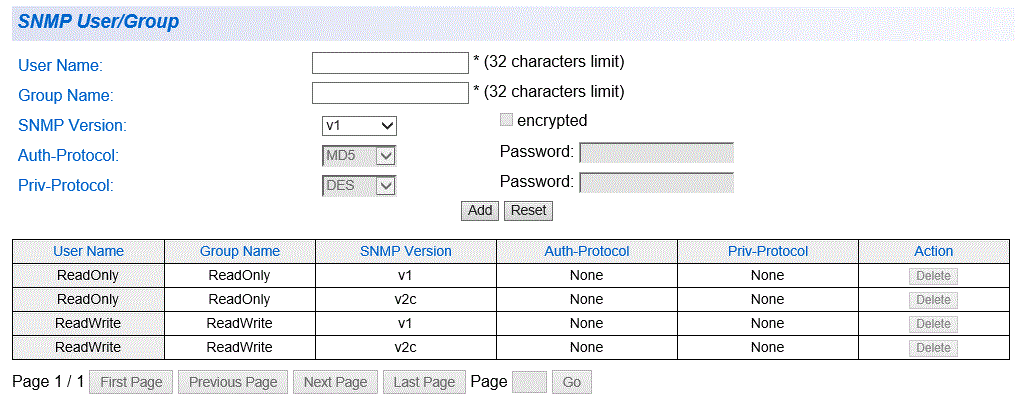Click the Go button
1019x406 pixels.
[572, 382]
